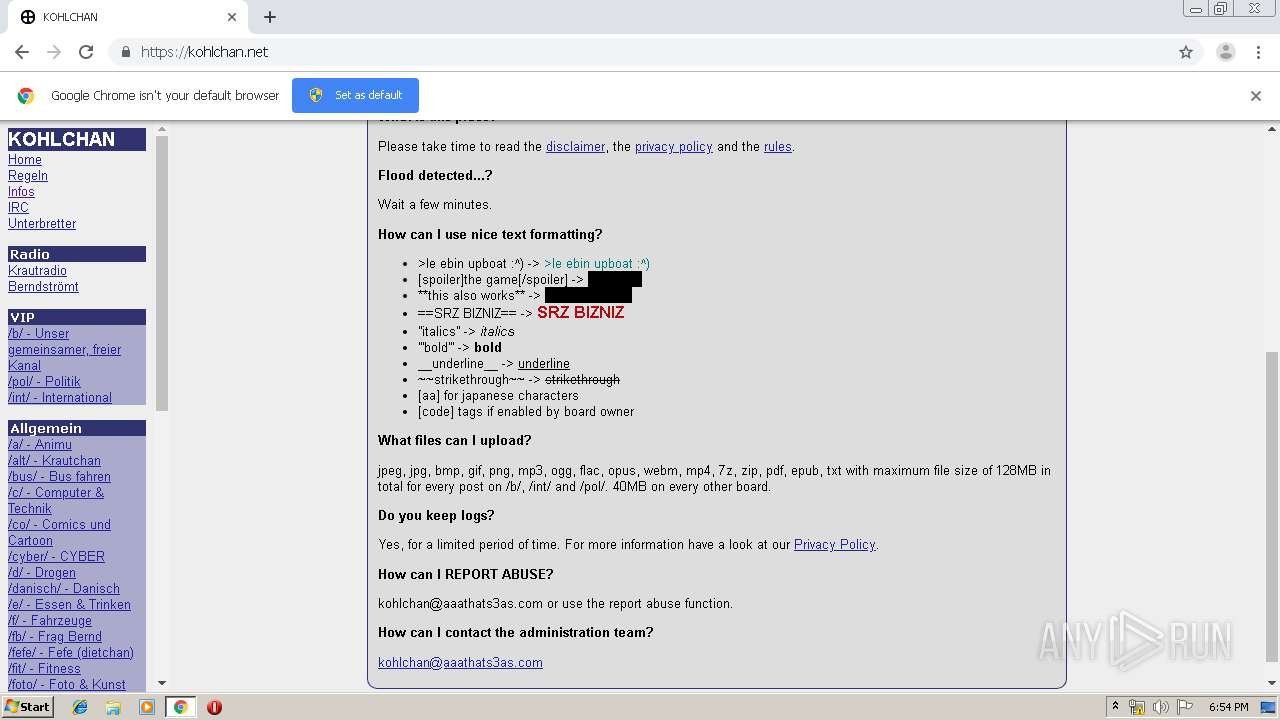Open the /bus/ - Bus fahren board
Viewport: 1280px width, 720px height.
pos(59,476)
